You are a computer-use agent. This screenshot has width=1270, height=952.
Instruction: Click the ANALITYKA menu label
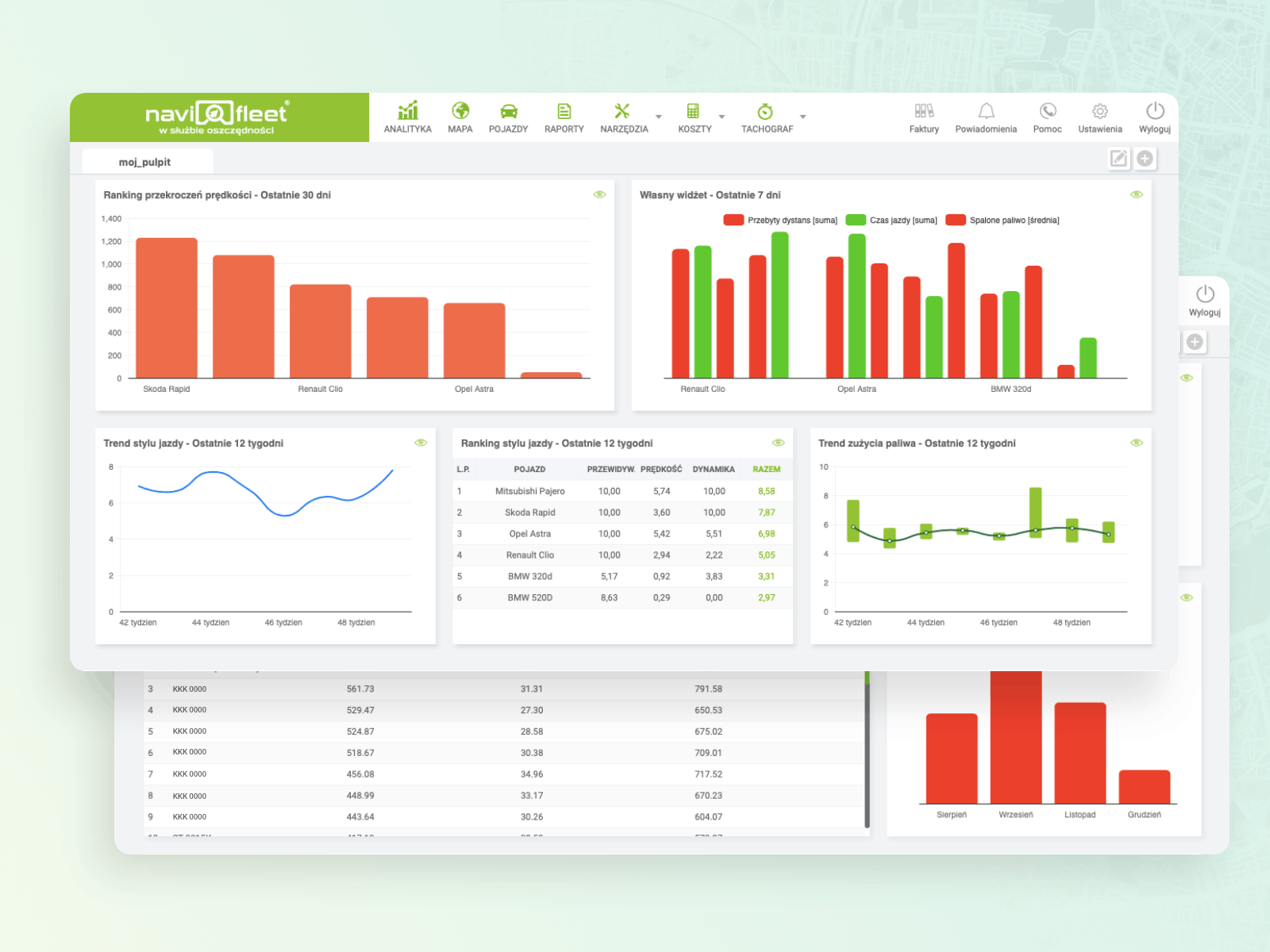408,129
